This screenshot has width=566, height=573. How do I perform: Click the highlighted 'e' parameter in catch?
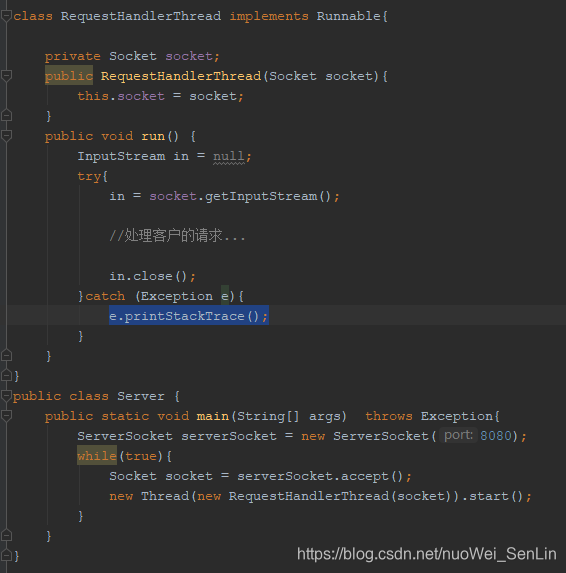[225, 296]
